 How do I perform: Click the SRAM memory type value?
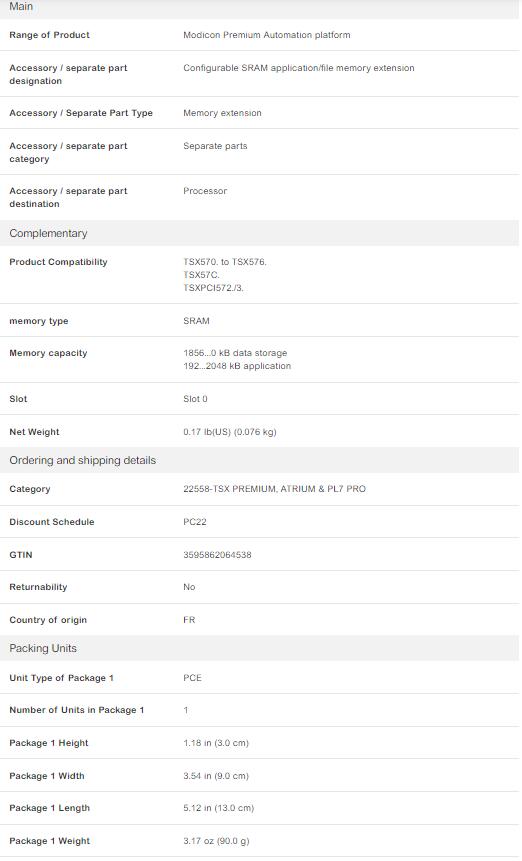coord(197,321)
